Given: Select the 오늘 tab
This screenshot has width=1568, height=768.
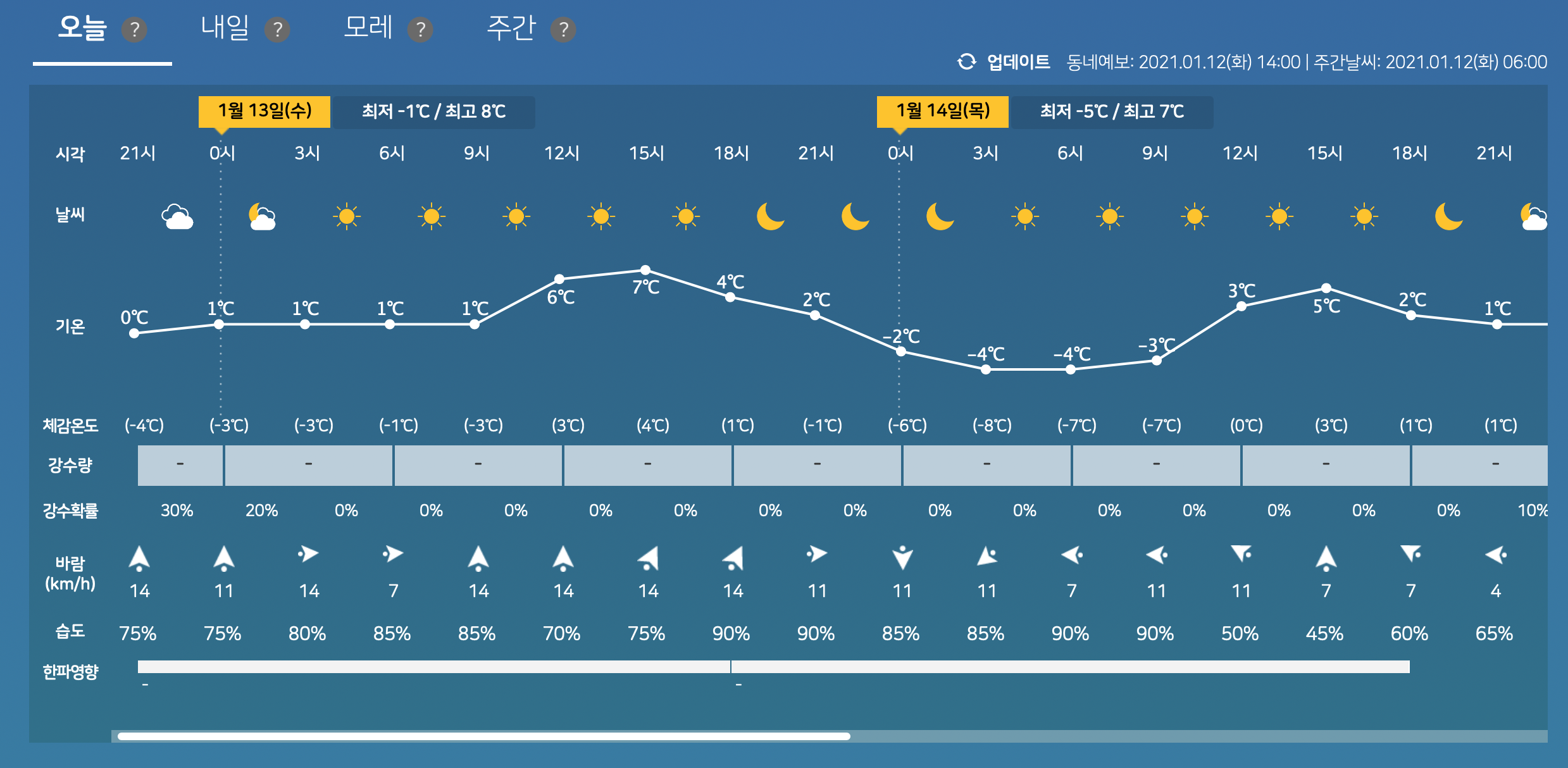Looking at the screenshot, I should 82,28.
